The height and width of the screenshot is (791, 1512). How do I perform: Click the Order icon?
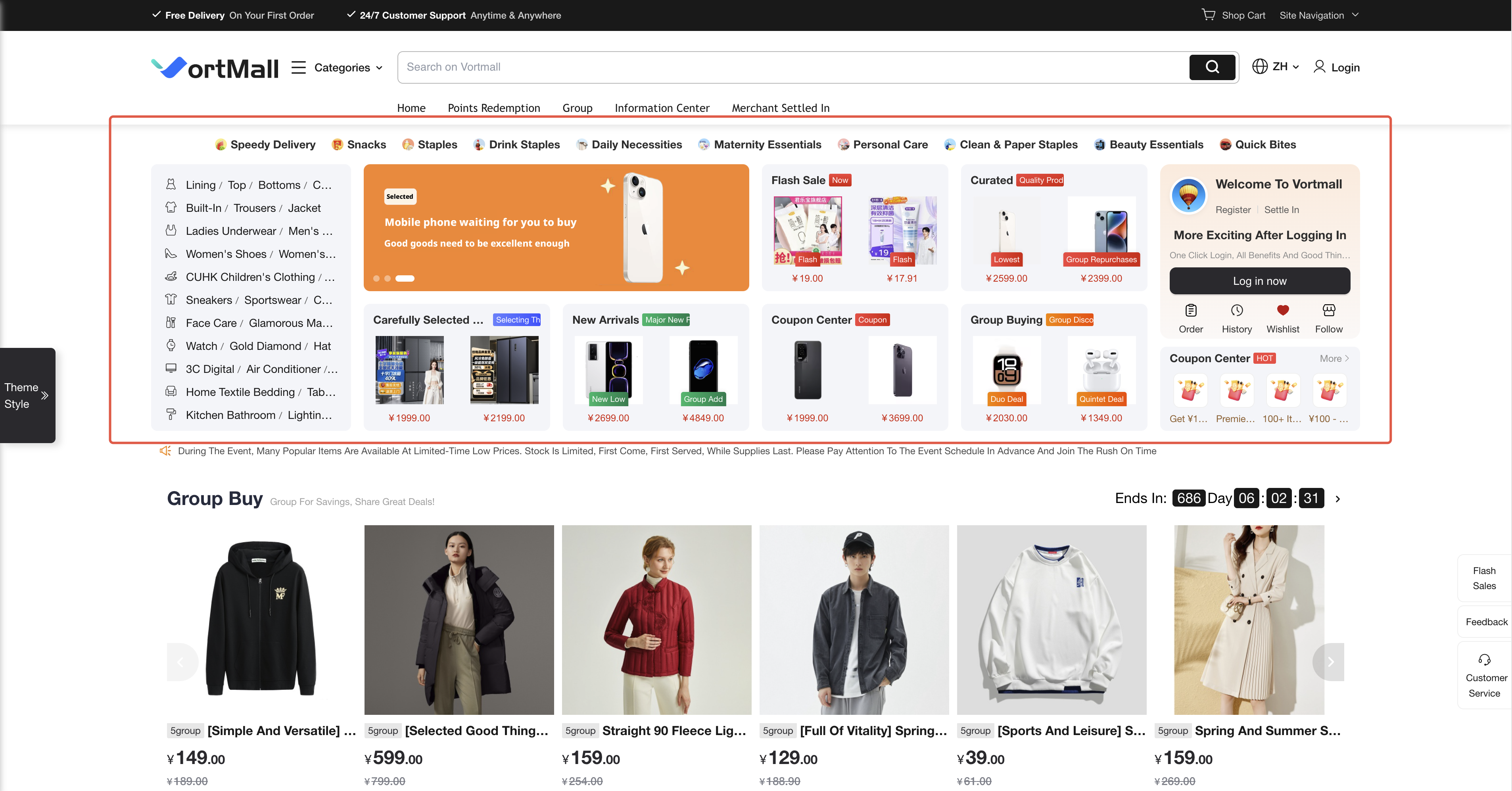point(1190,310)
